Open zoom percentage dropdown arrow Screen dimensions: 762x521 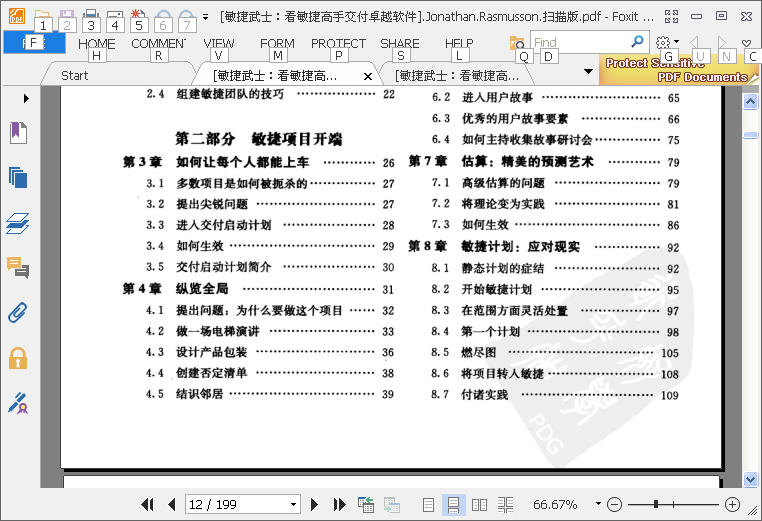click(598, 504)
